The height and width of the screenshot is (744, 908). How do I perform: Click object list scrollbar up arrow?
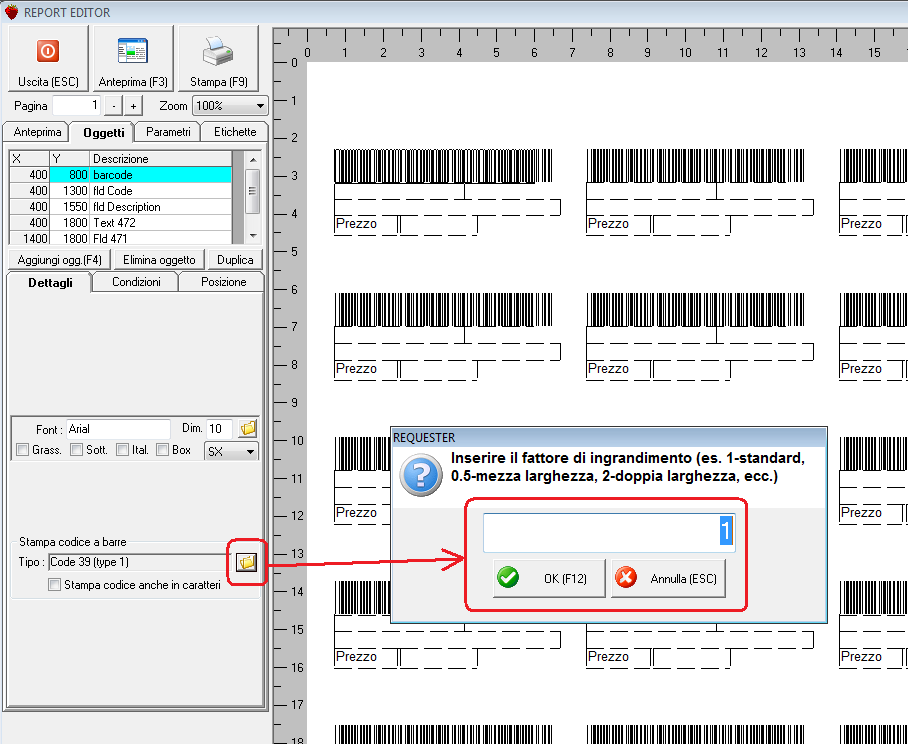click(252, 159)
